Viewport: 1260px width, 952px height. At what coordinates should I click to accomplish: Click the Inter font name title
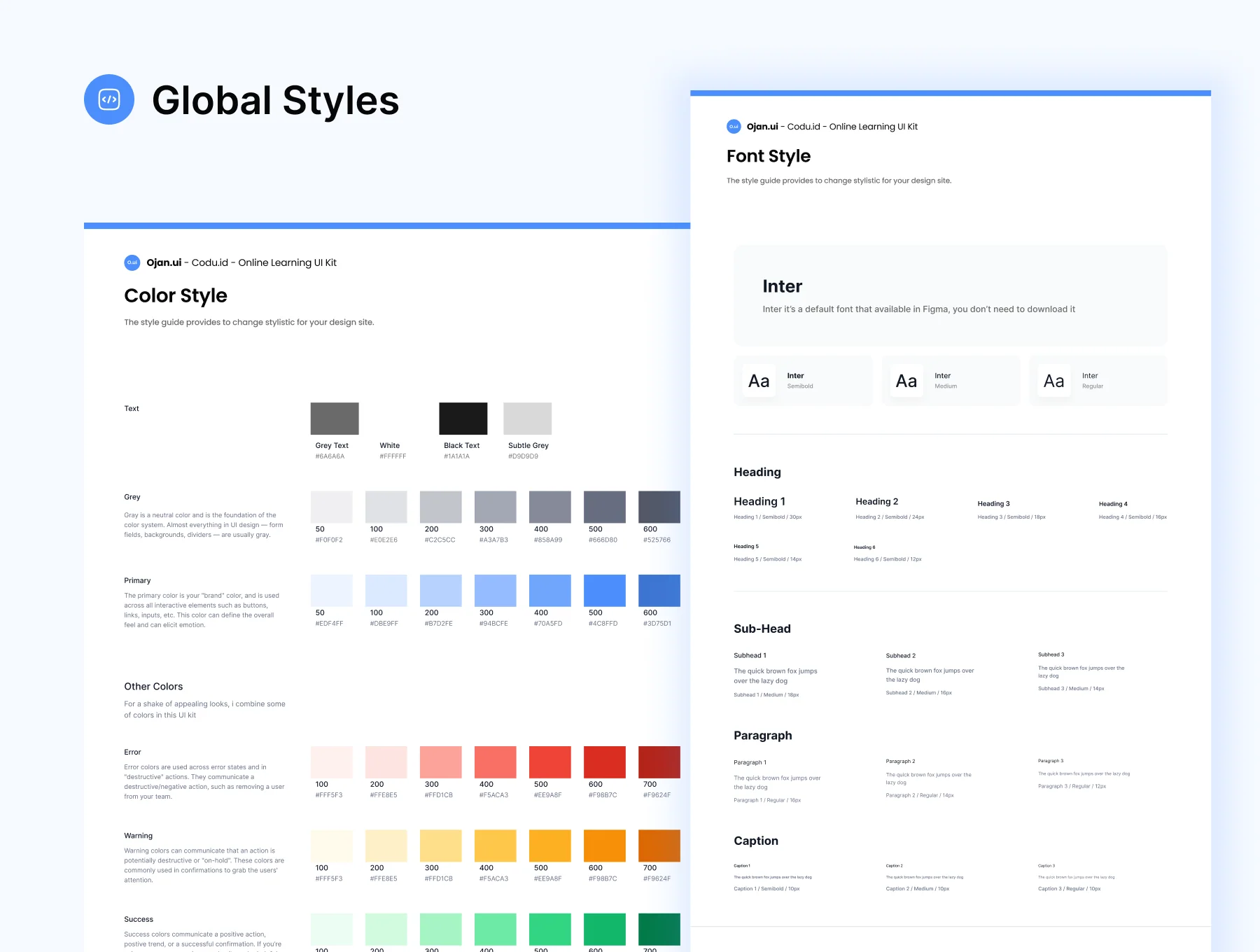point(783,286)
